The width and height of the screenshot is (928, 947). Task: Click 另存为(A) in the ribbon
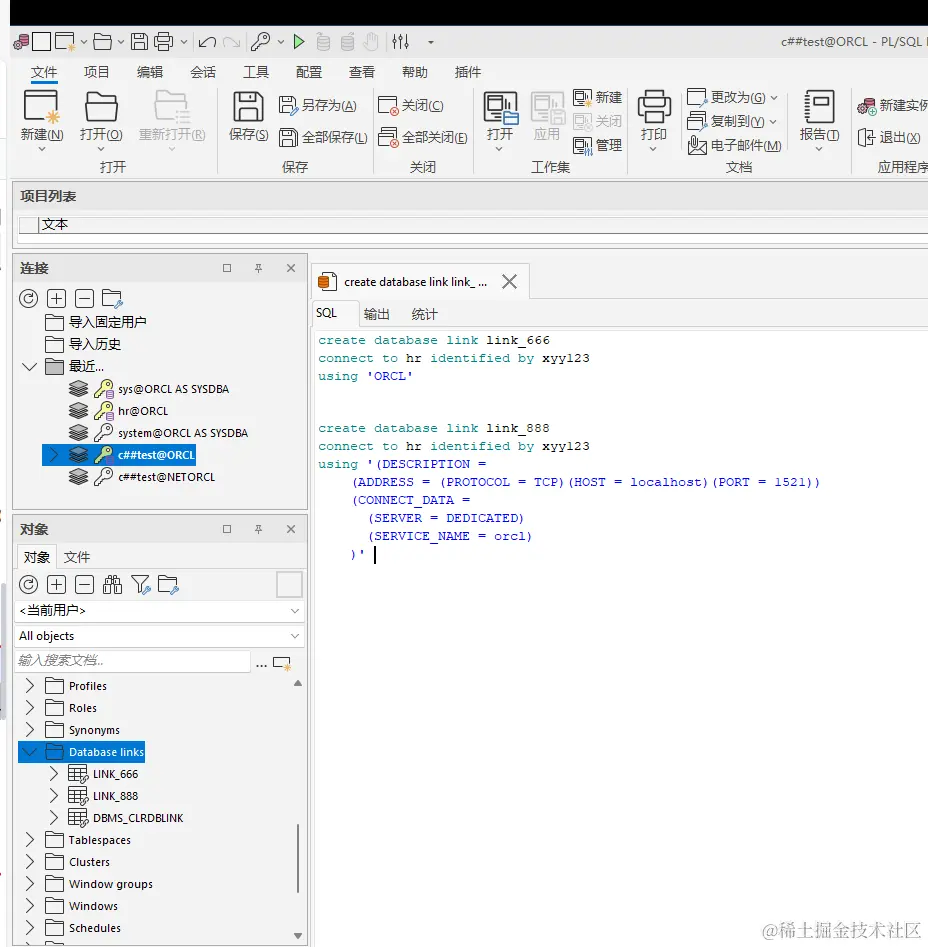[318, 106]
